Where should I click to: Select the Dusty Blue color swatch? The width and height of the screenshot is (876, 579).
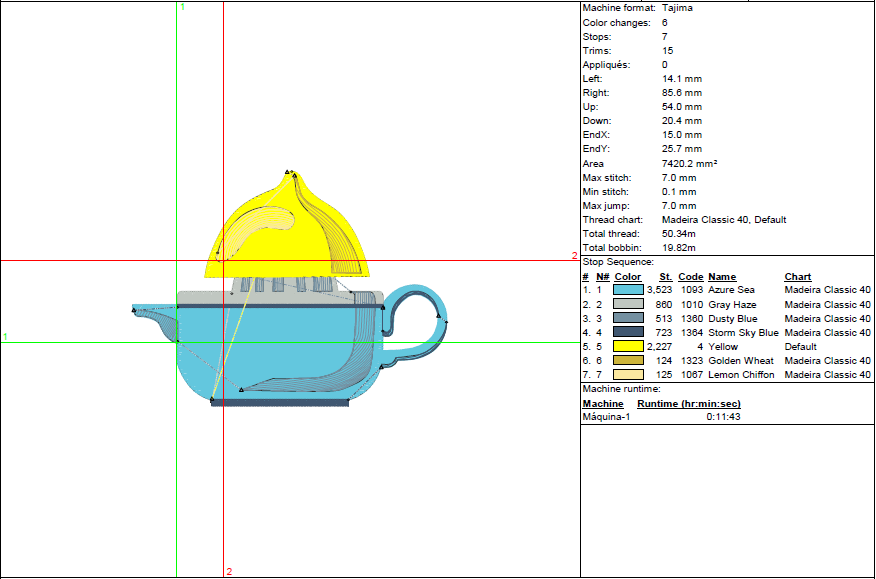pos(628,318)
